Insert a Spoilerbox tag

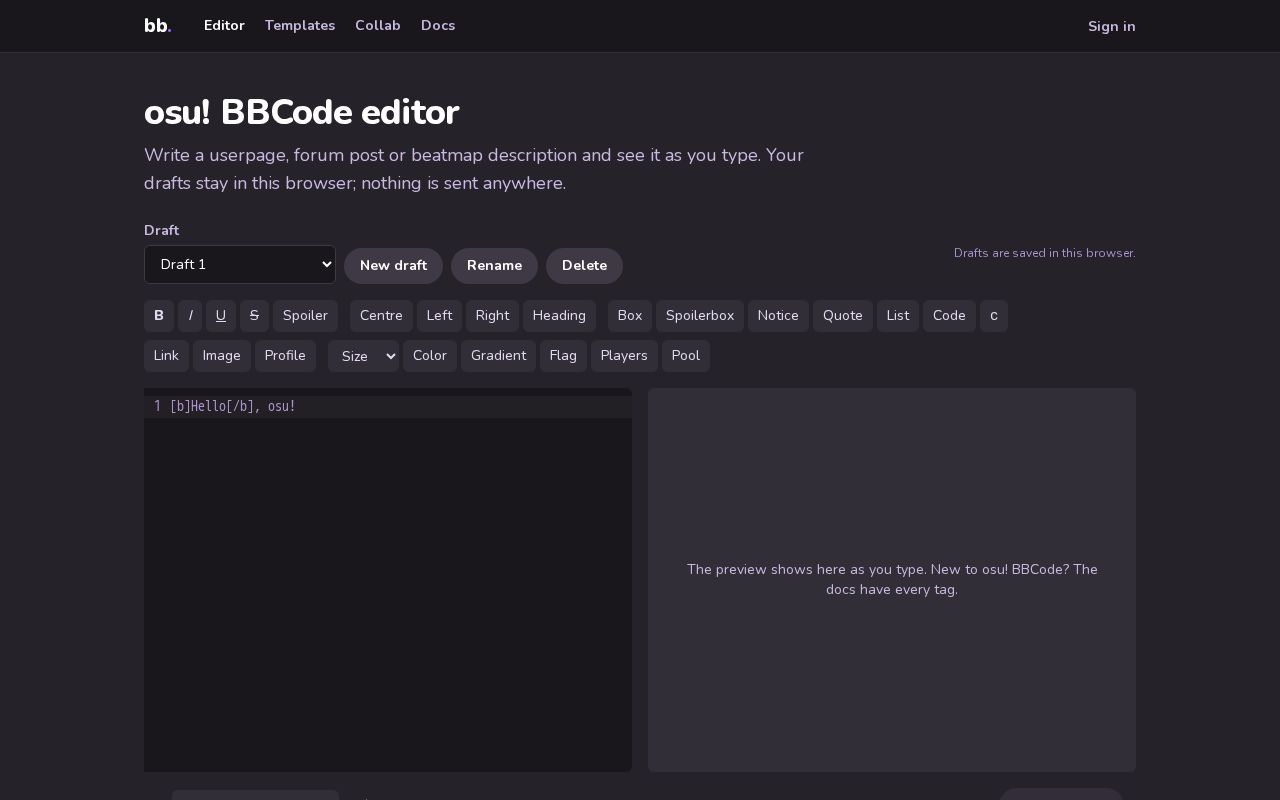[700, 316]
